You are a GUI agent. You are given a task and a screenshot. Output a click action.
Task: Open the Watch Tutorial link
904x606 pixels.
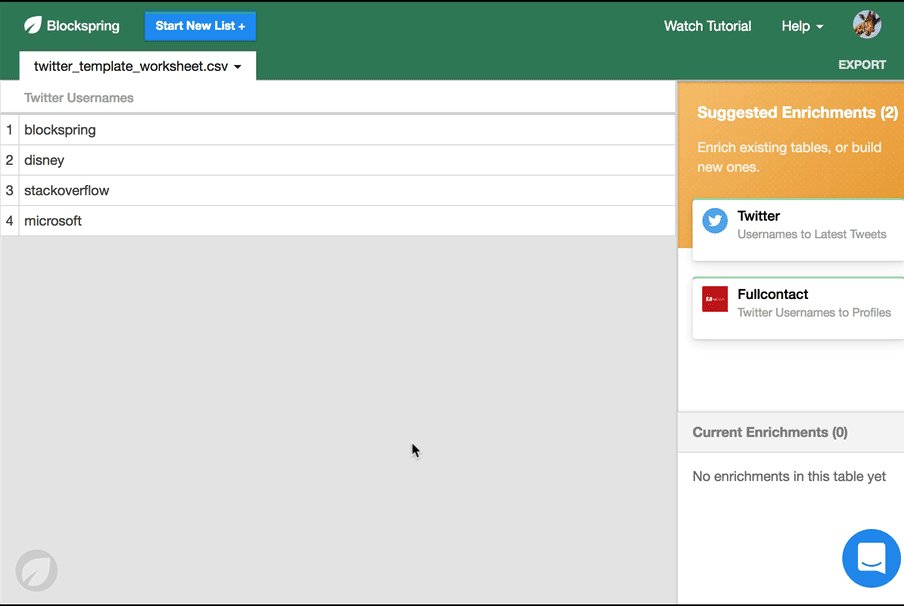click(707, 26)
